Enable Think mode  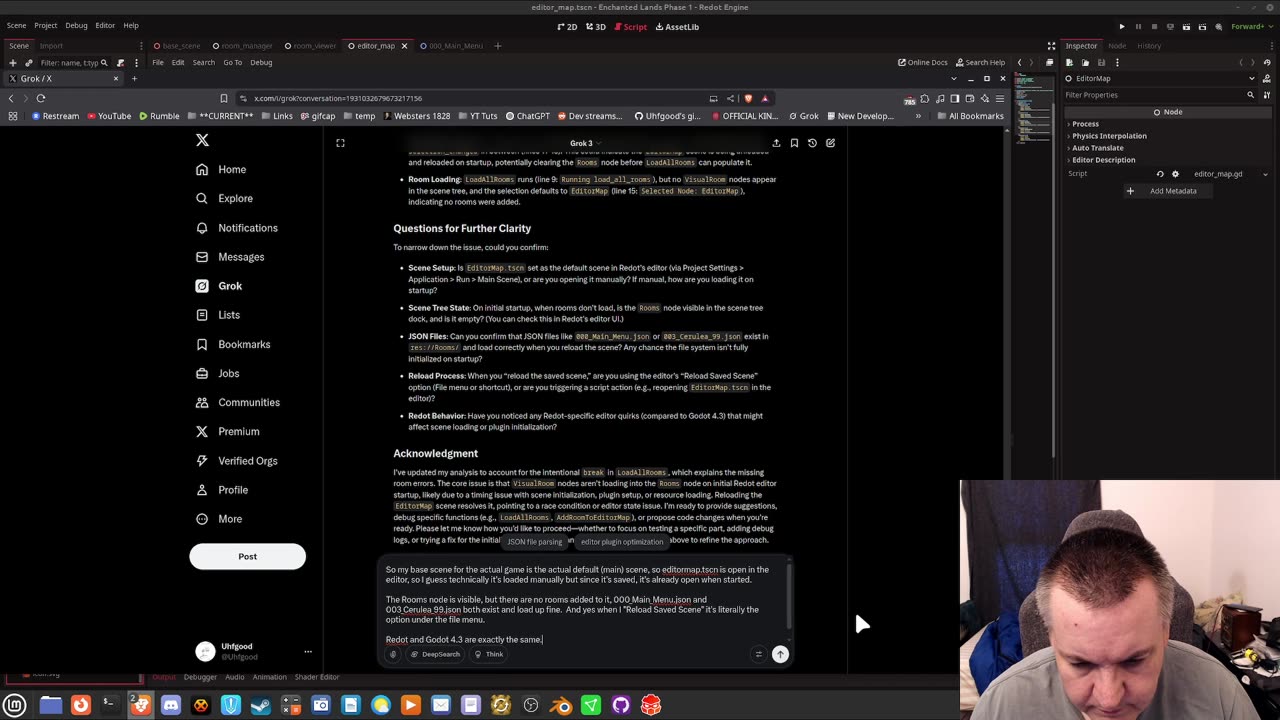coord(489,654)
